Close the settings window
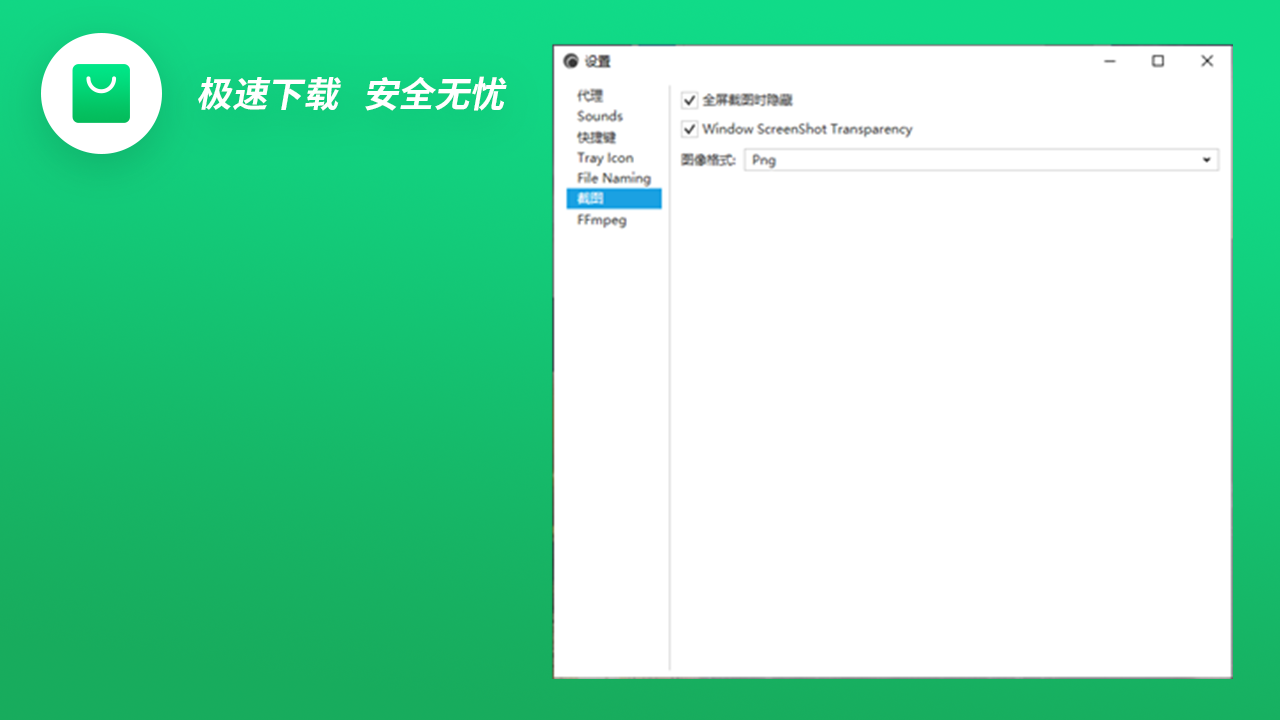This screenshot has width=1280, height=720. (x=1207, y=61)
